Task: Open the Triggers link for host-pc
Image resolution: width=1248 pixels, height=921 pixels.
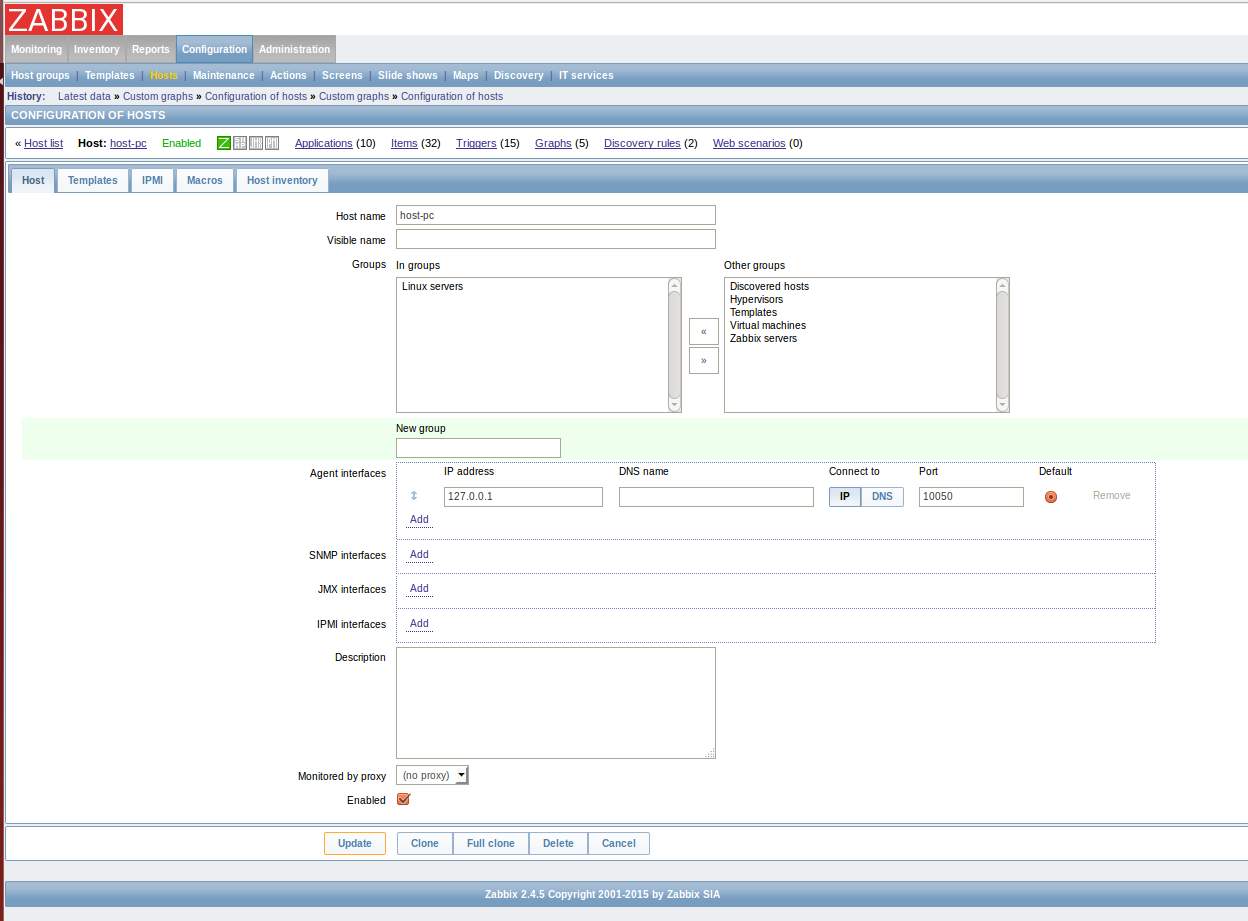Action: tap(476, 143)
